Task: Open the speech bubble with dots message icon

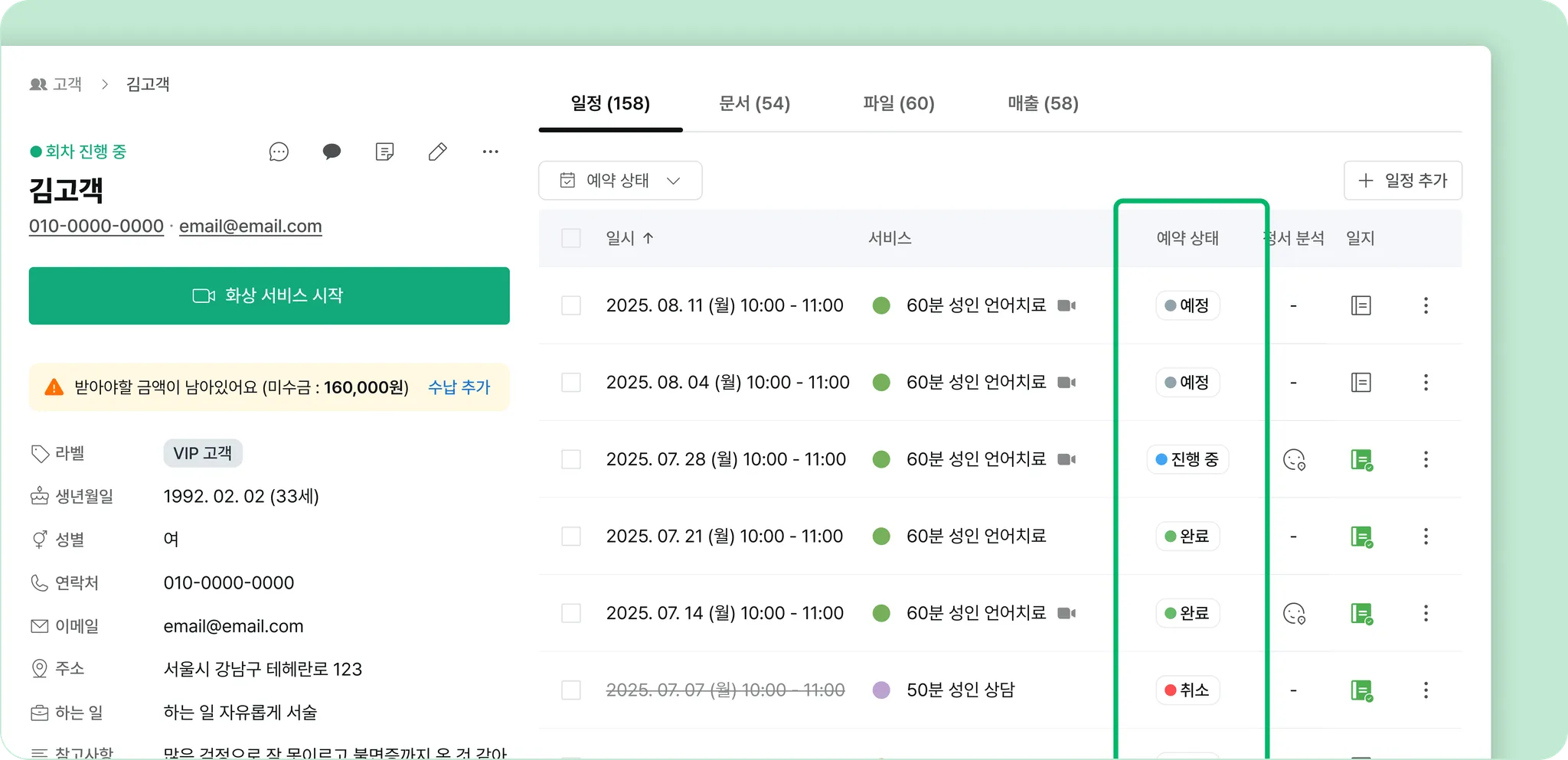Action: [279, 152]
